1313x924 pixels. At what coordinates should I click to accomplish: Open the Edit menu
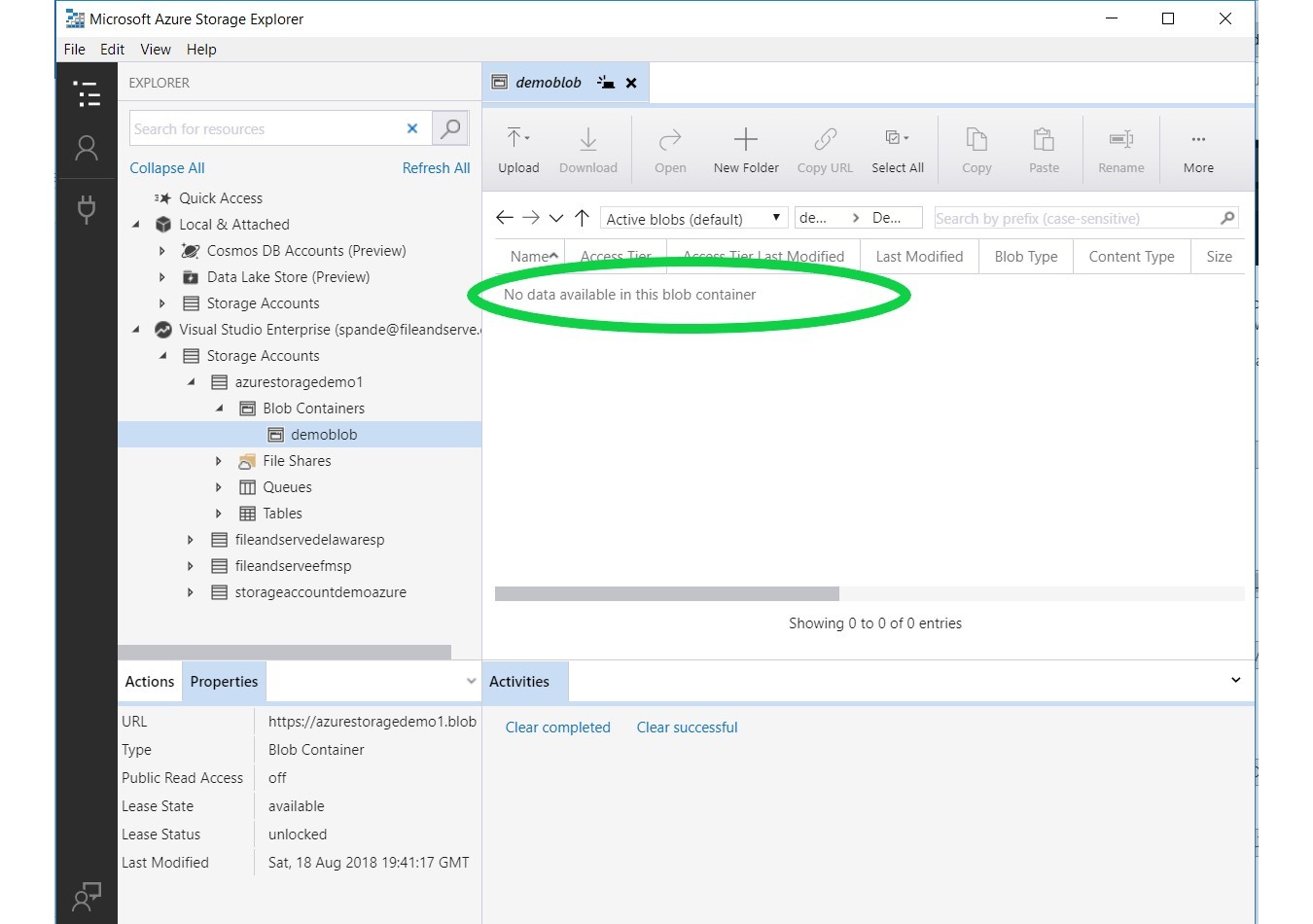(x=113, y=50)
